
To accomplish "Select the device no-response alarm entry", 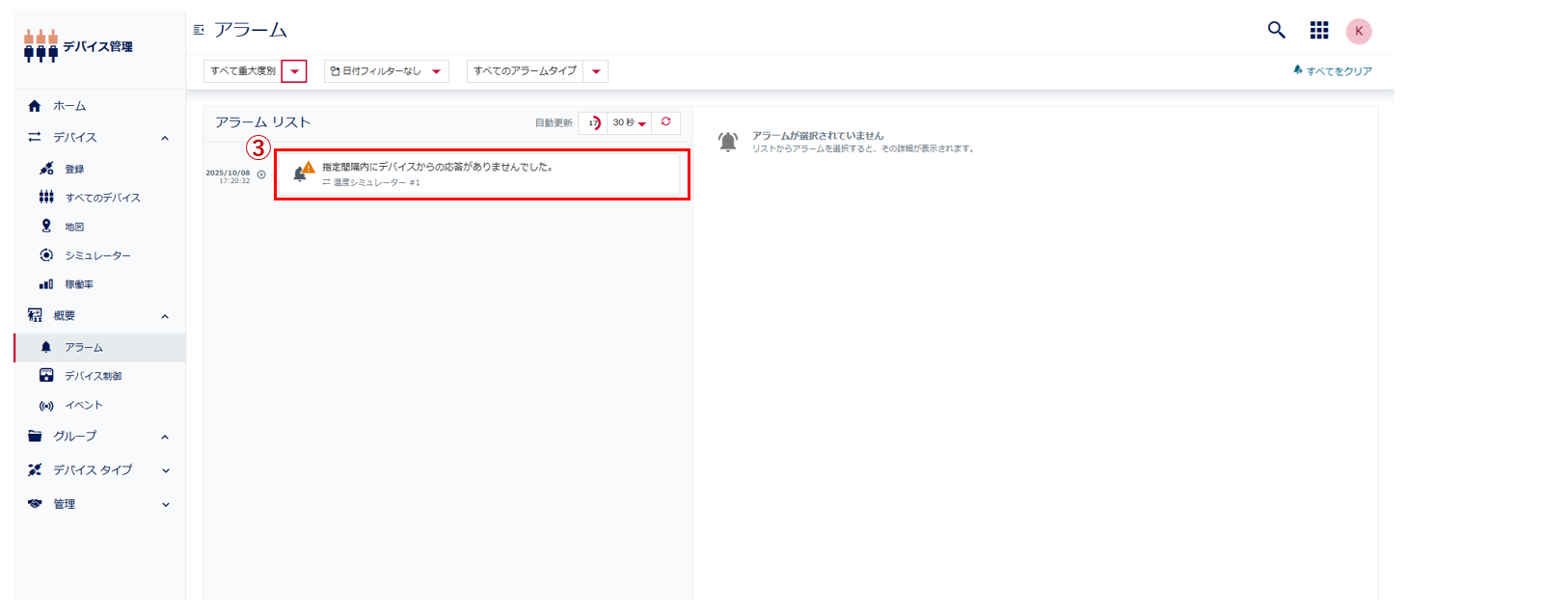I will pyautogui.click(x=482, y=174).
